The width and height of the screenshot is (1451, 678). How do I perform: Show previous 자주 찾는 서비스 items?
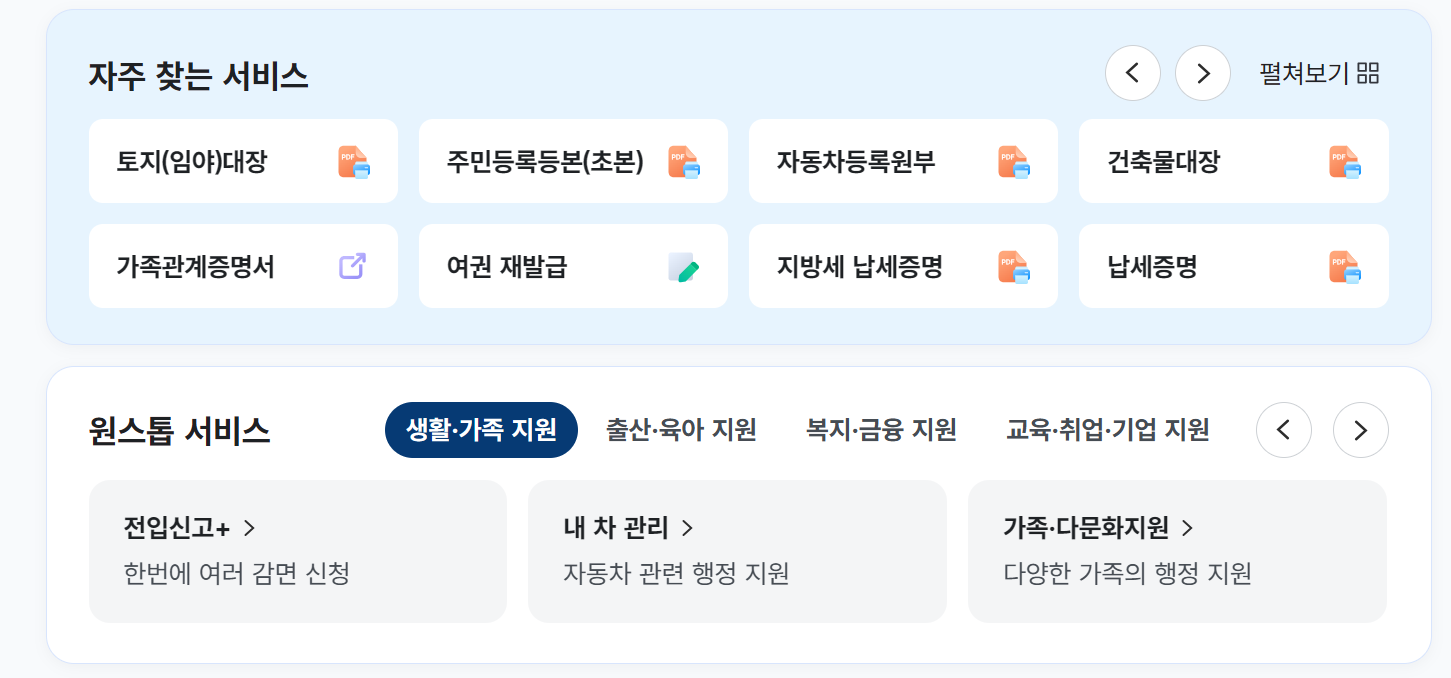pos(1133,73)
